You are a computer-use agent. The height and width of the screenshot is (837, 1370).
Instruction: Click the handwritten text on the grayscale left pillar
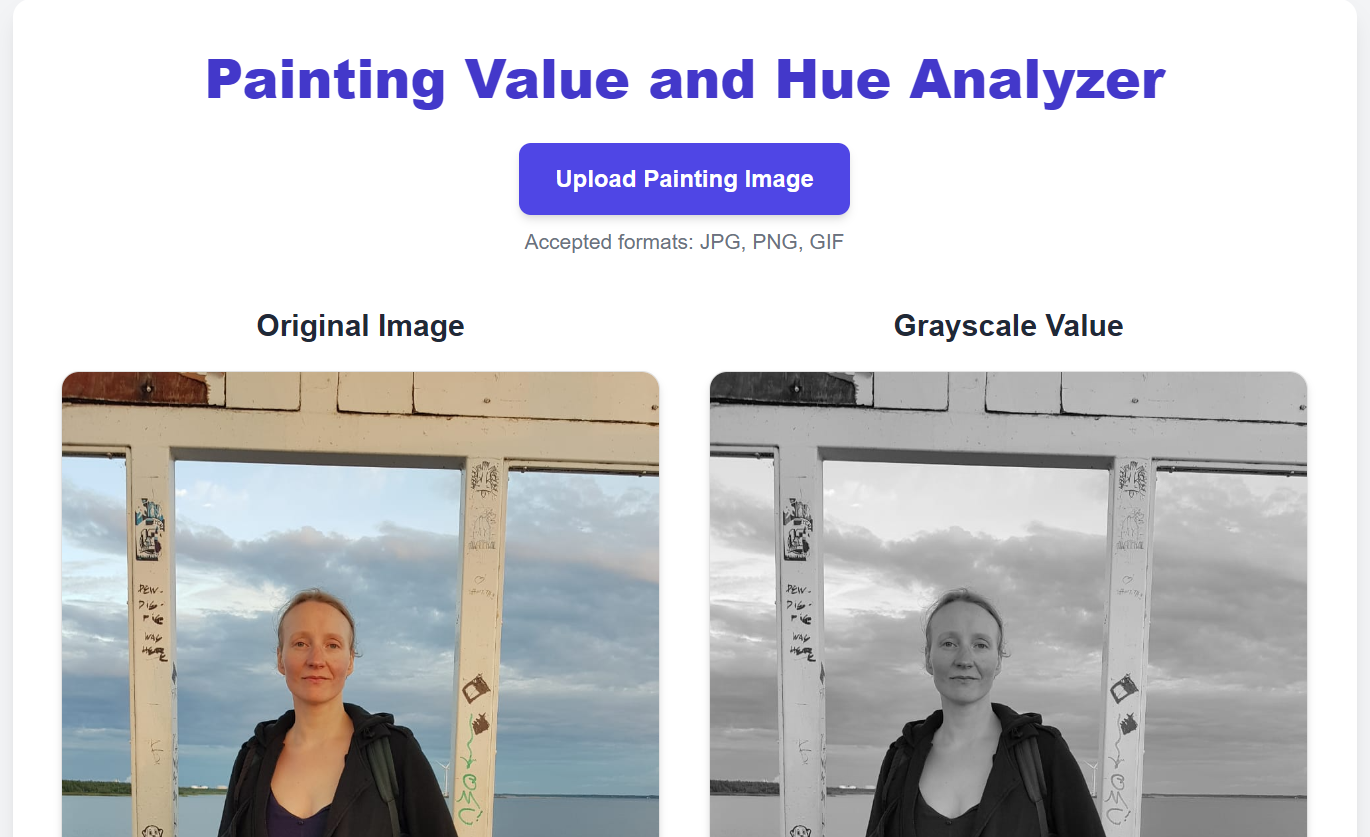click(800, 620)
